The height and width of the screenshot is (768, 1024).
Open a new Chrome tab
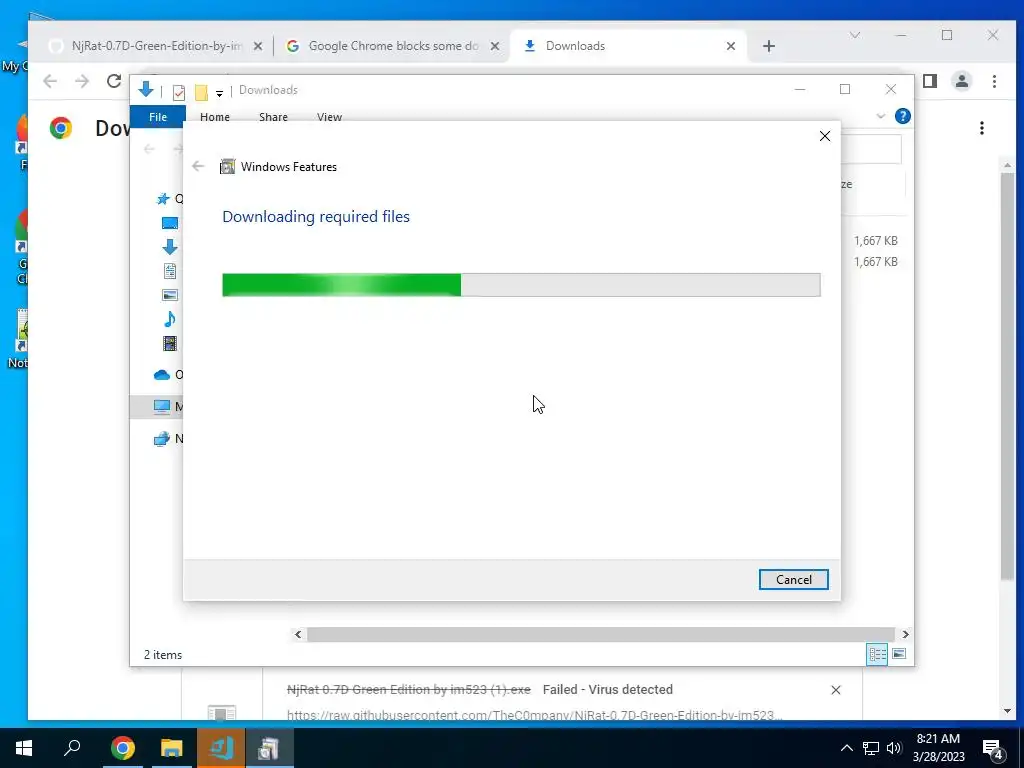point(769,46)
